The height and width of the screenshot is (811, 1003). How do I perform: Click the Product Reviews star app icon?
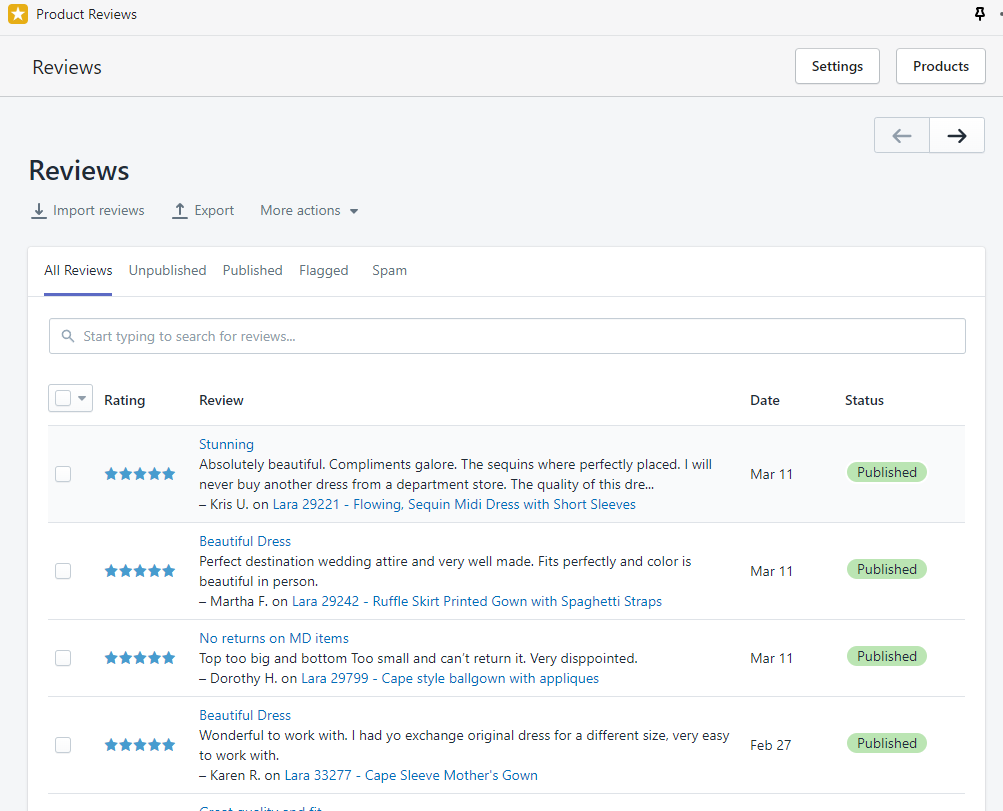[x=18, y=14]
